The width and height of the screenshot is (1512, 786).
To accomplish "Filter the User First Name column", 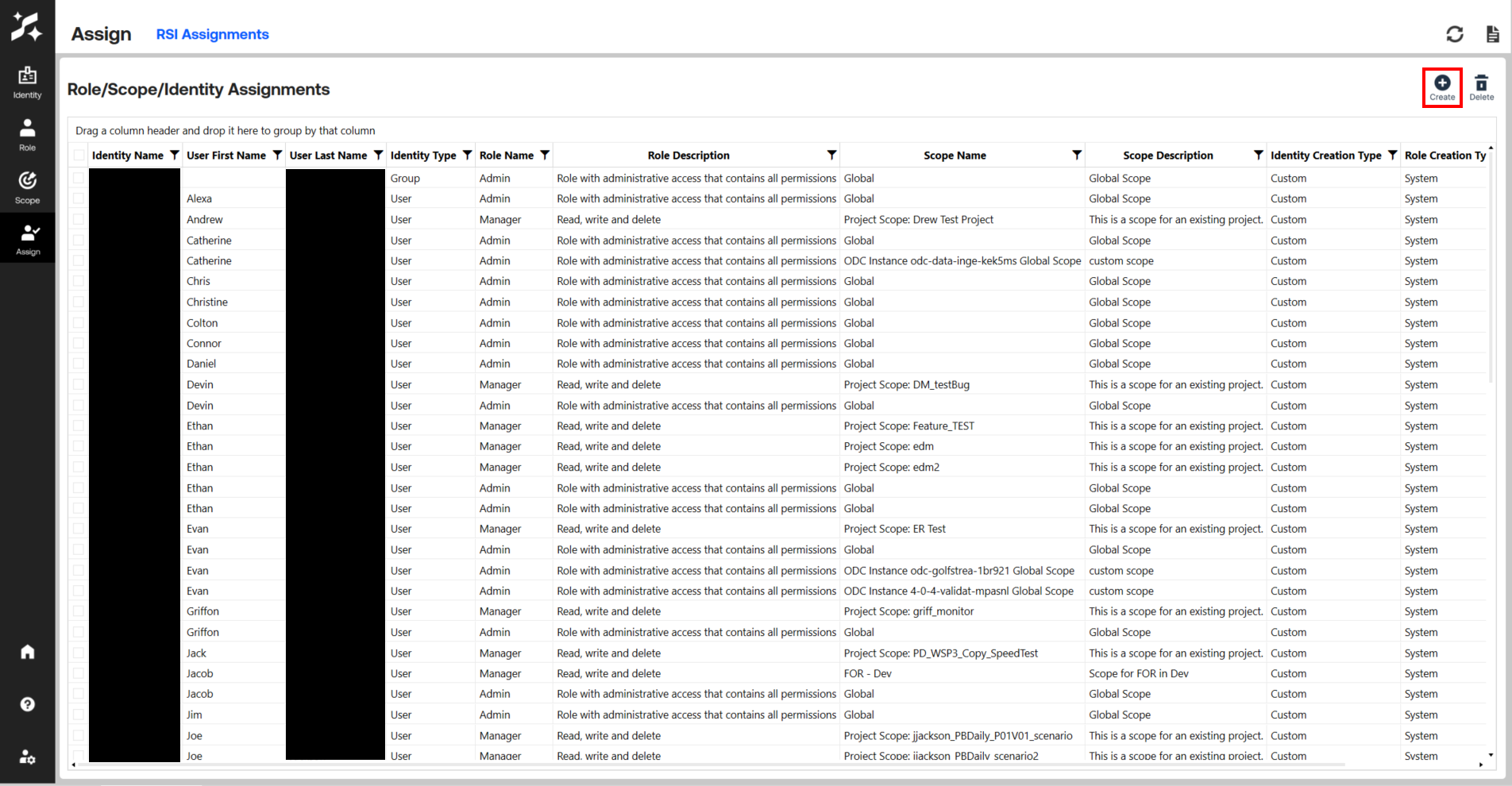I will [x=277, y=155].
